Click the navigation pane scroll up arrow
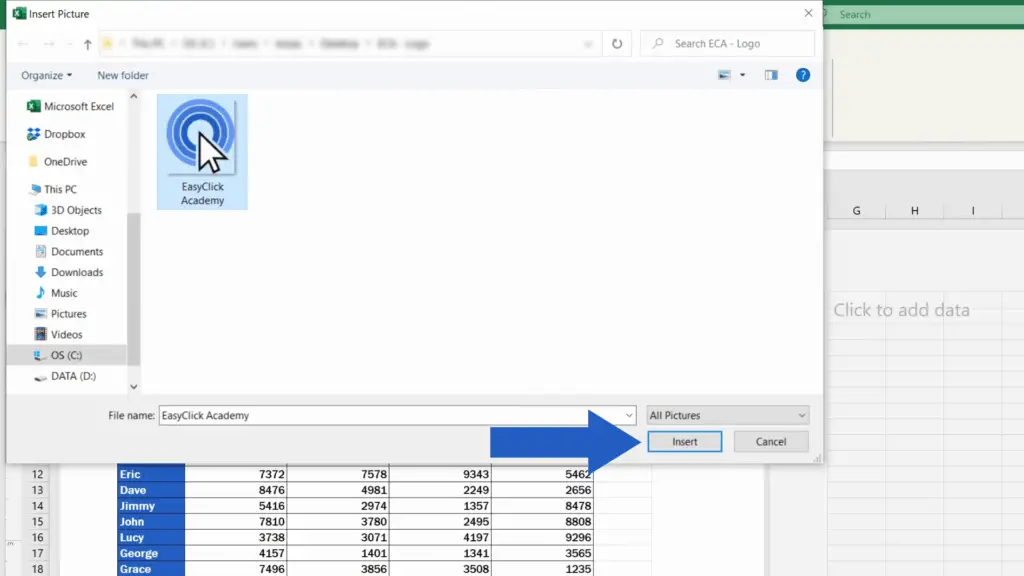Screen dimensions: 1024x576 (133, 96)
